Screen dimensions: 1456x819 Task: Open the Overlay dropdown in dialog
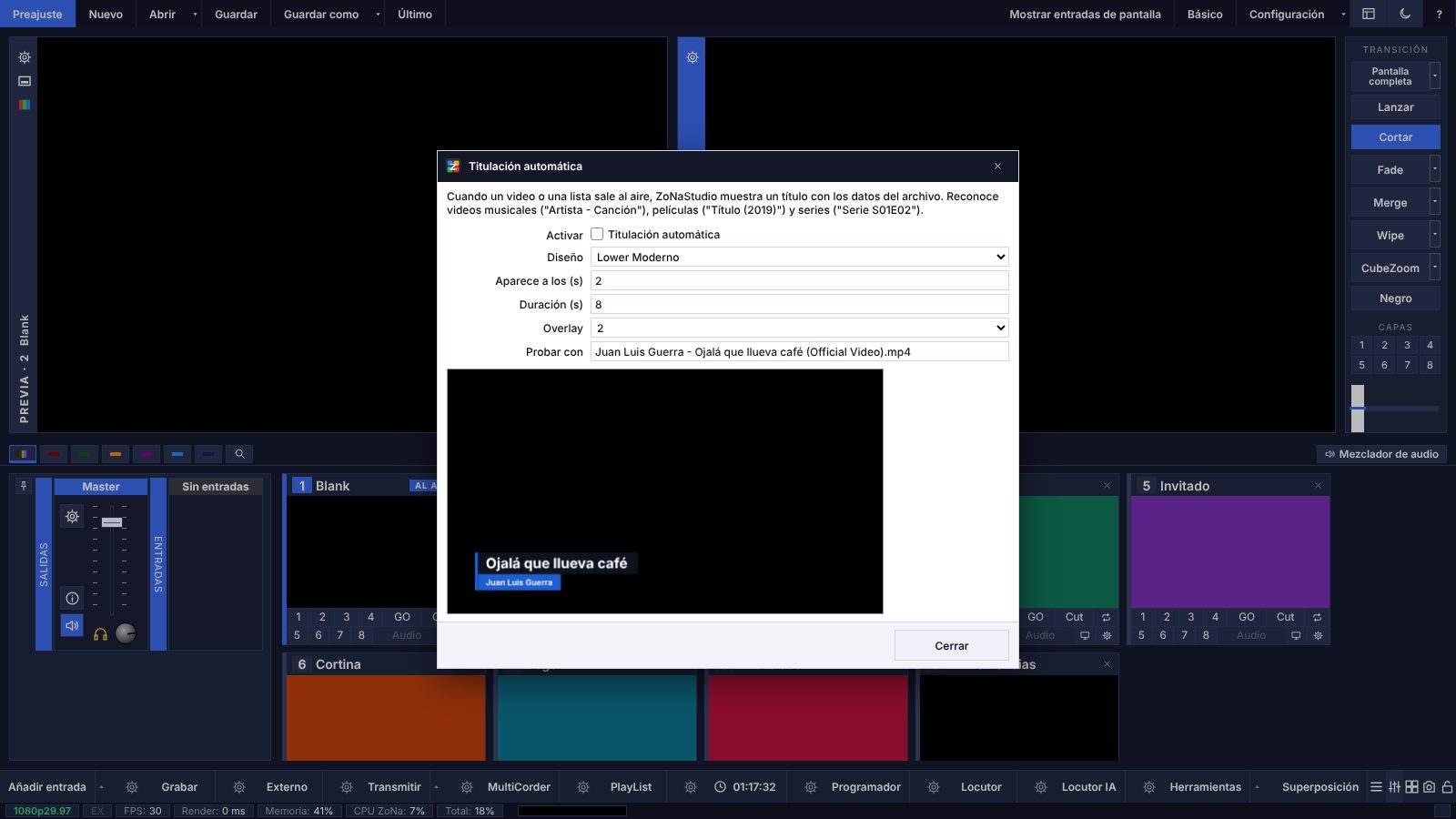[799, 328]
